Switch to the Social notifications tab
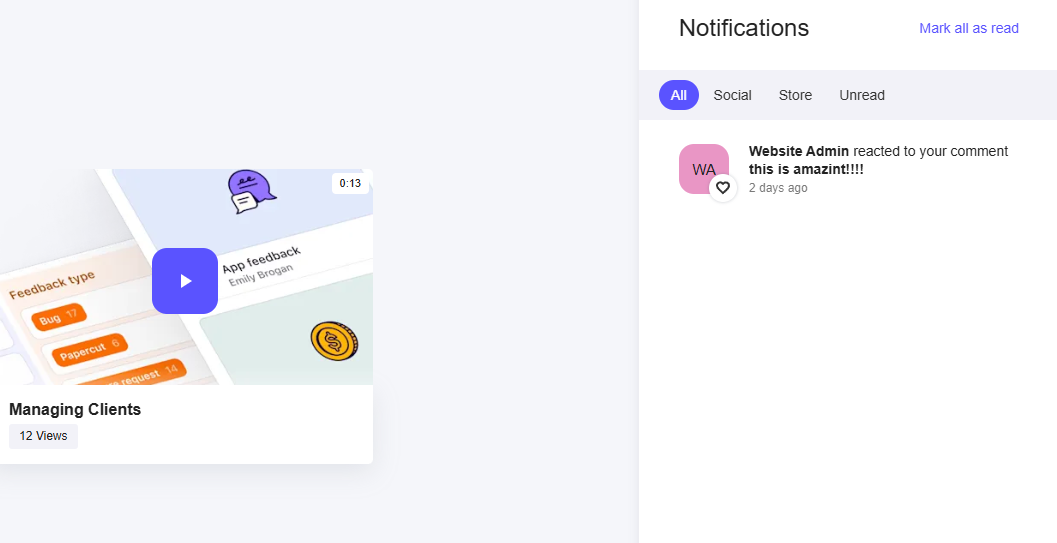Screen dimensions: 1057x543 [x=732, y=95]
